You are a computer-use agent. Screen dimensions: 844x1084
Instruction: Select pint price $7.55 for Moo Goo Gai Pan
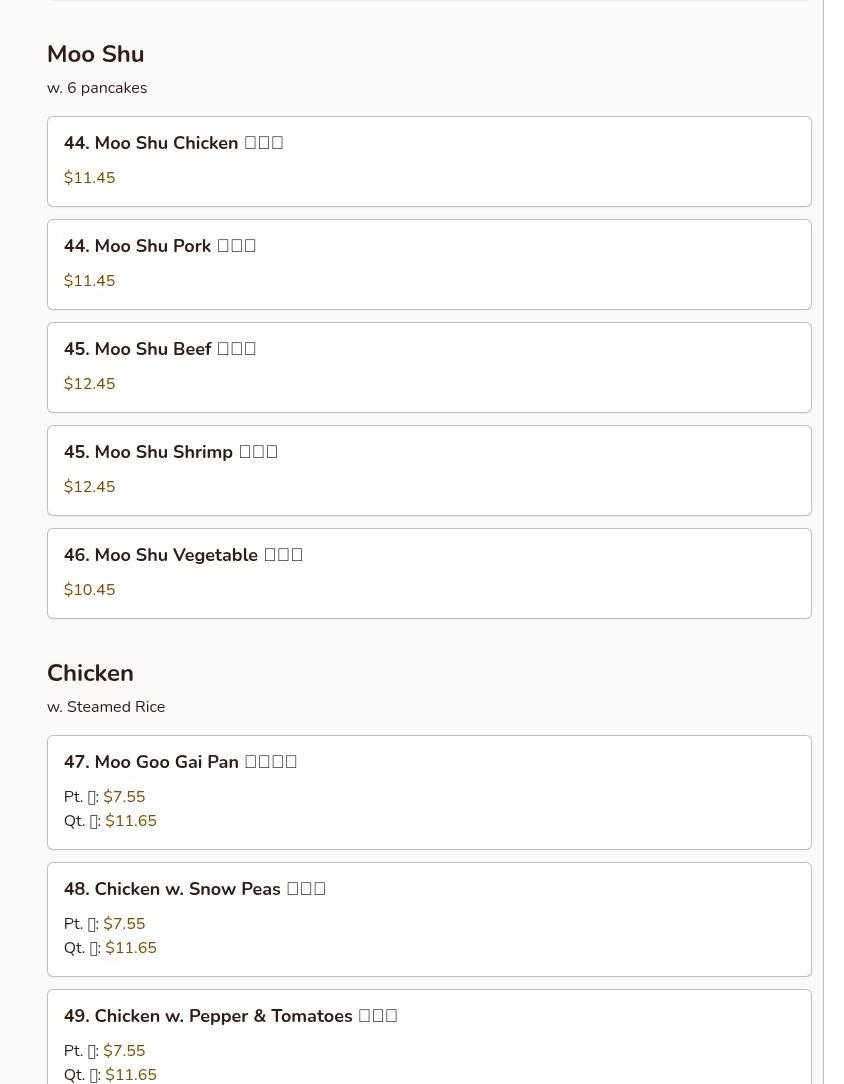(x=124, y=797)
